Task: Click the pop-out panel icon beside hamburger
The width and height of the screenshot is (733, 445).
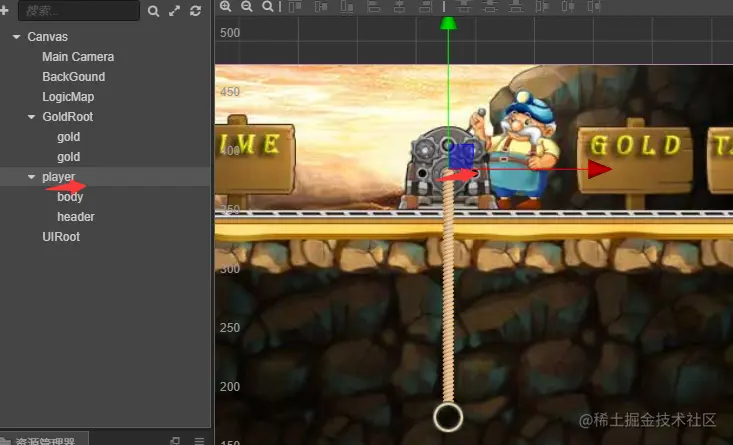Action: [174, 441]
